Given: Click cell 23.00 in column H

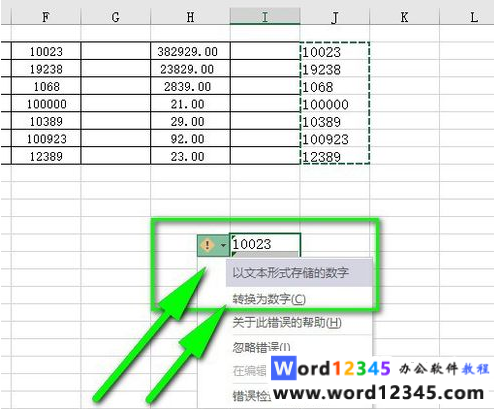Looking at the screenshot, I should [x=190, y=156].
